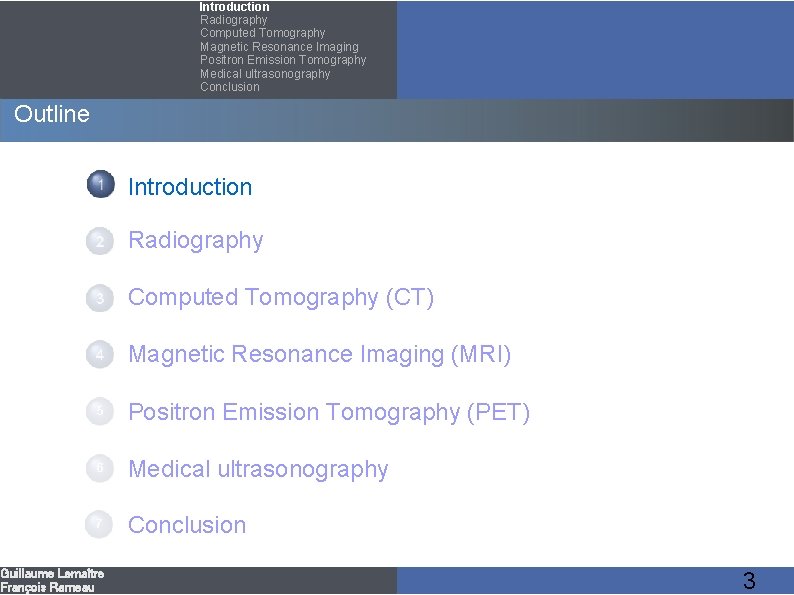Jump to the Radiography section link
The height and width of the screenshot is (595, 794).
196,241
